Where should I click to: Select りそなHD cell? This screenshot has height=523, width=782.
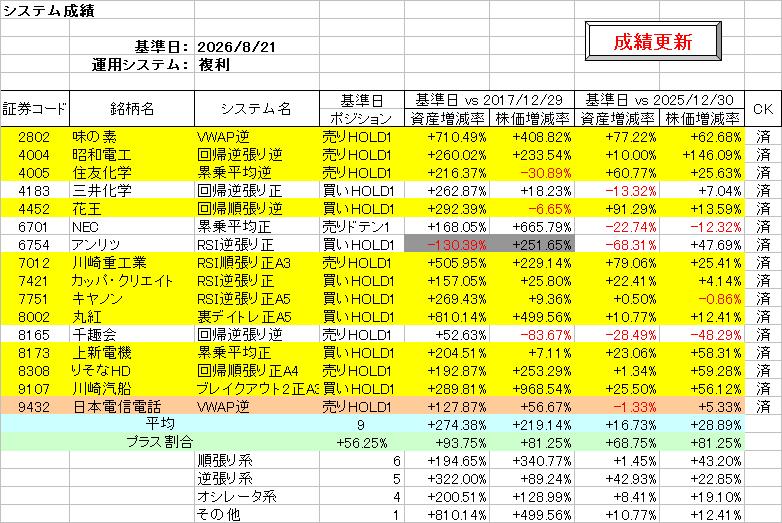[x=132, y=370]
